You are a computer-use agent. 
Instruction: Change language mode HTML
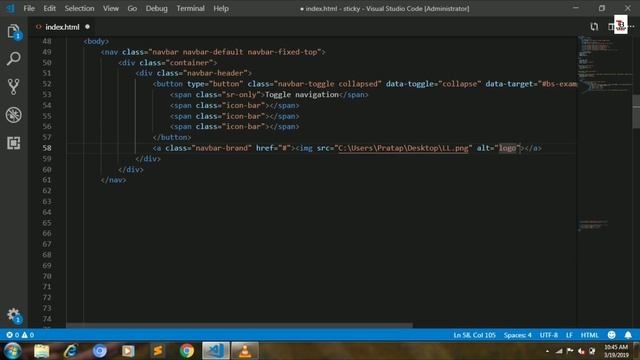pyautogui.click(x=589, y=335)
